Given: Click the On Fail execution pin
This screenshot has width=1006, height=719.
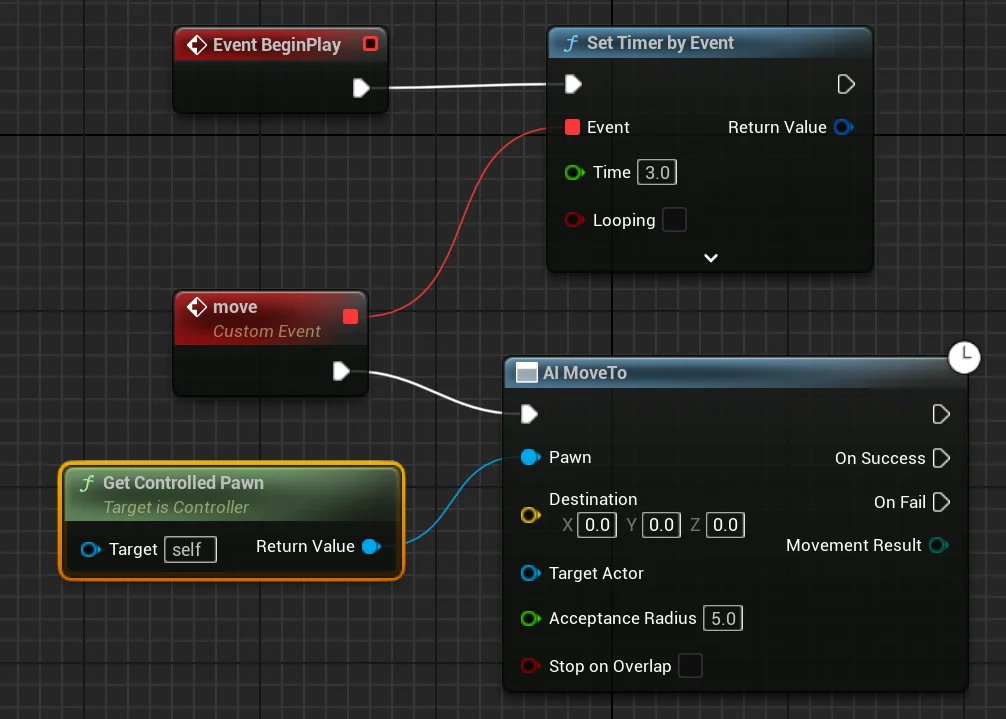Looking at the screenshot, I should 941,502.
